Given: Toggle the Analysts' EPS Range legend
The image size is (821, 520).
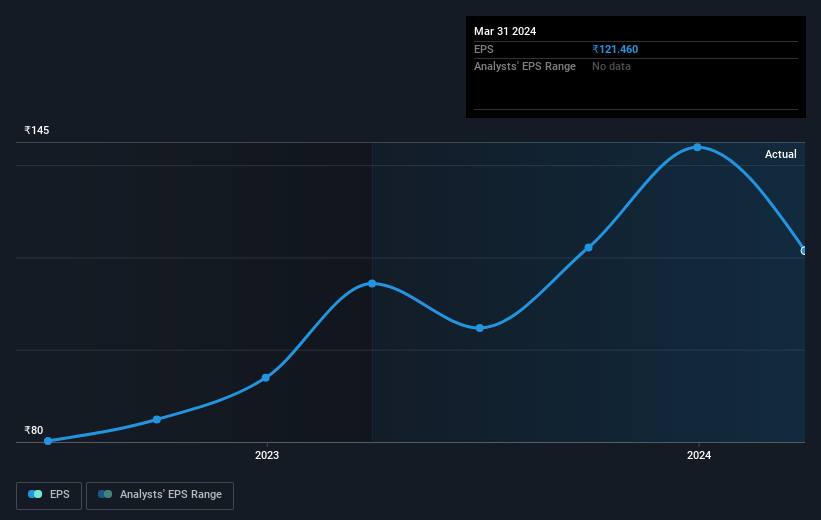Looking at the screenshot, I should (x=160, y=495).
